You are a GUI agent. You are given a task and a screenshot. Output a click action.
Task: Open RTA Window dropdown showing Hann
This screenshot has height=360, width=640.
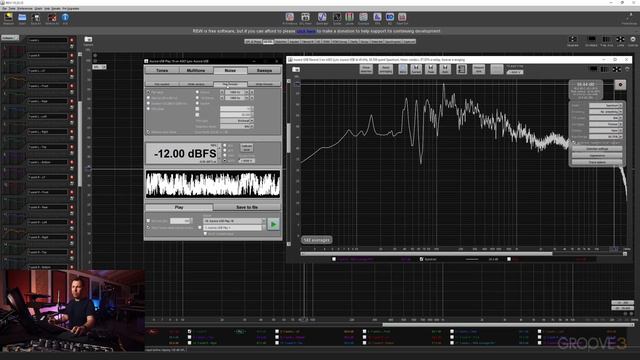606,130
